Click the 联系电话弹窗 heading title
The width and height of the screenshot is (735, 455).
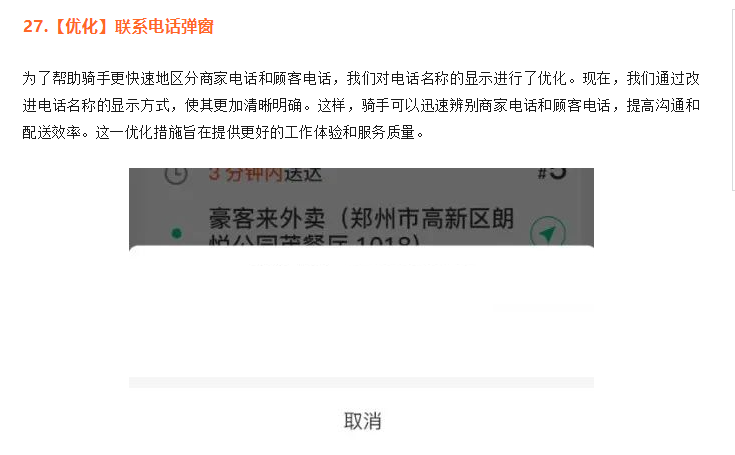point(164,27)
